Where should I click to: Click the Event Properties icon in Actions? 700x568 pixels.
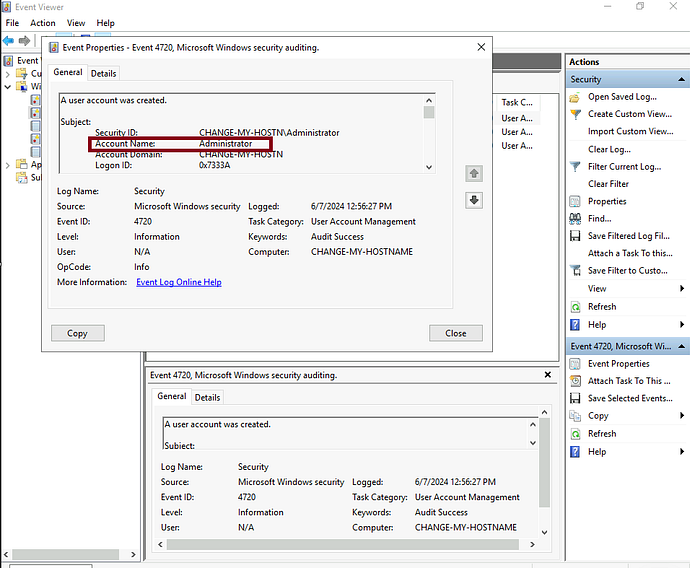[575, 364]
